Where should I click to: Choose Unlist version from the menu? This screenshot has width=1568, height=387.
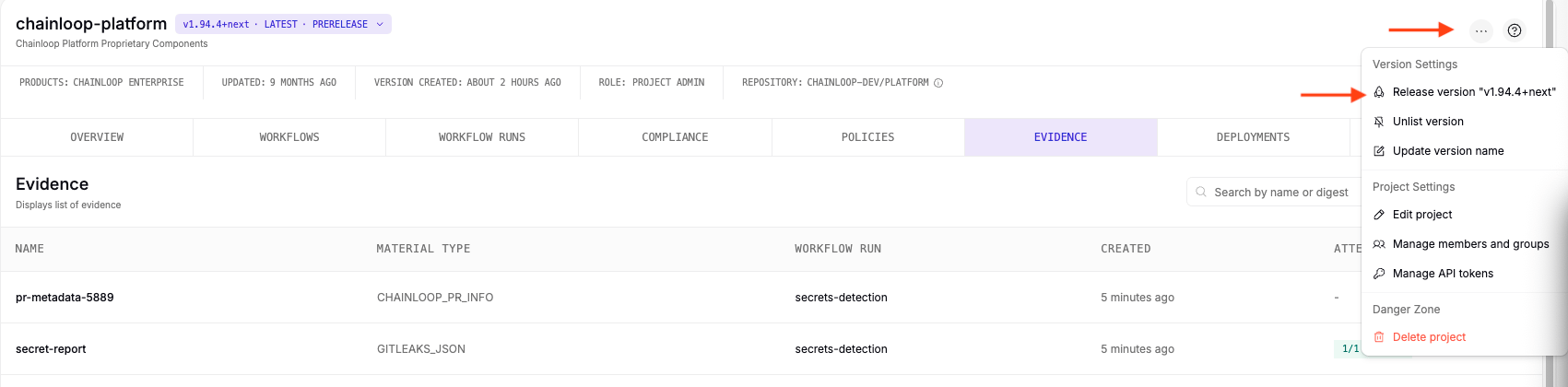pos(1463,122)
